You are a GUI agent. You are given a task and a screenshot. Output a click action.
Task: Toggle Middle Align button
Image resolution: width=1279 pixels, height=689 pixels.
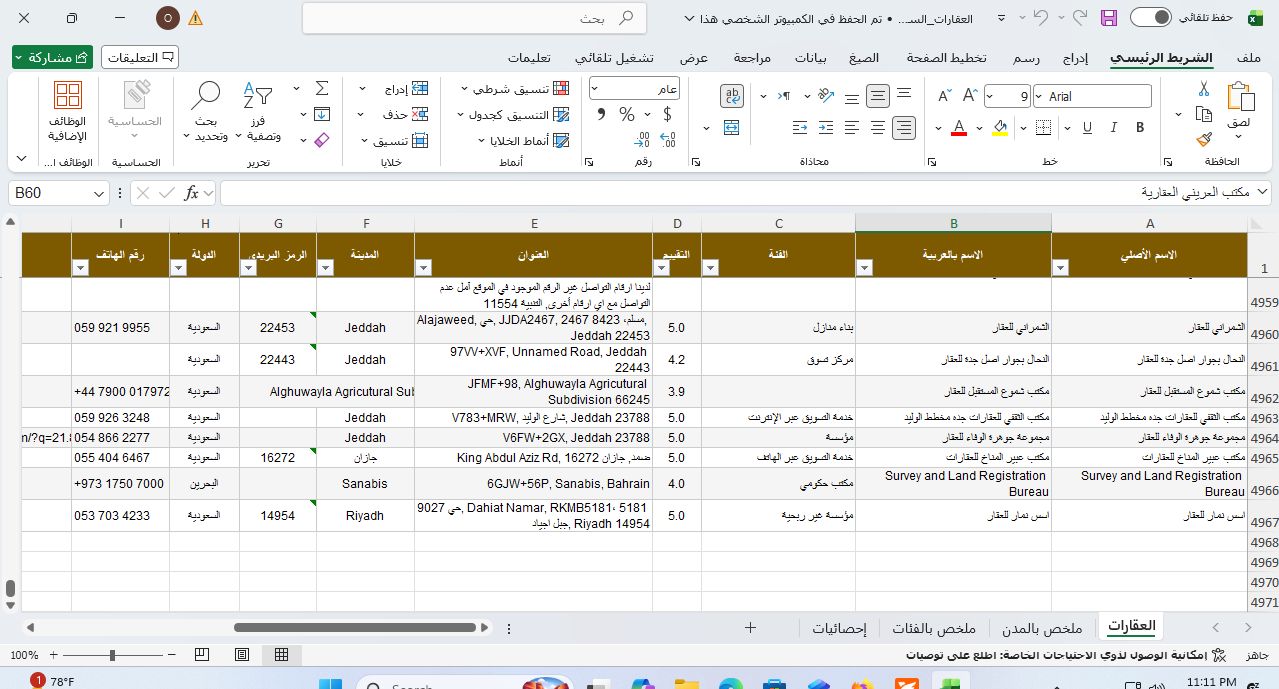[878, 96]
